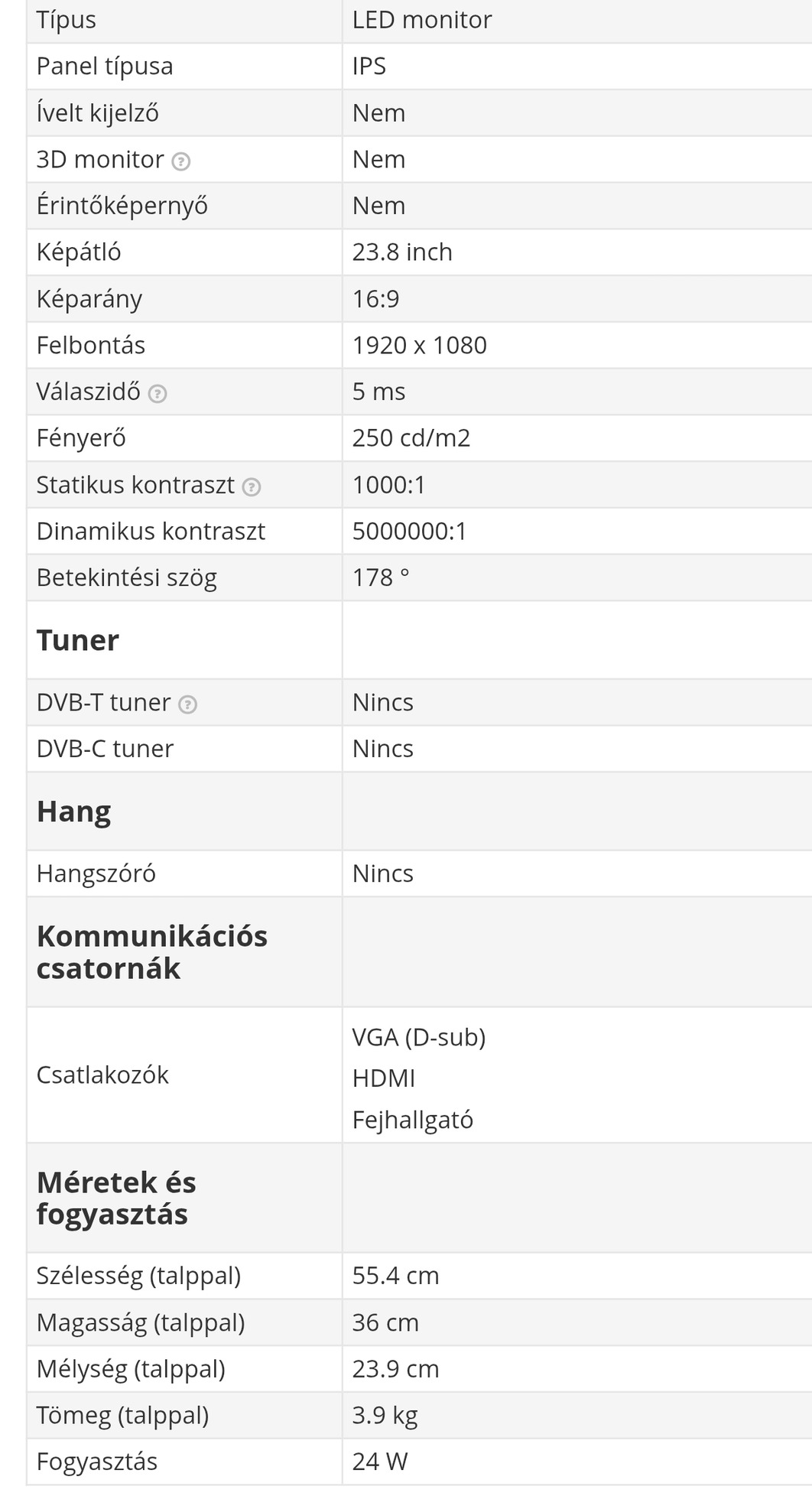The image size is (812, 1509).
Task: Click the Kommunikációs csatornák heading
Action: pos(151,952)
